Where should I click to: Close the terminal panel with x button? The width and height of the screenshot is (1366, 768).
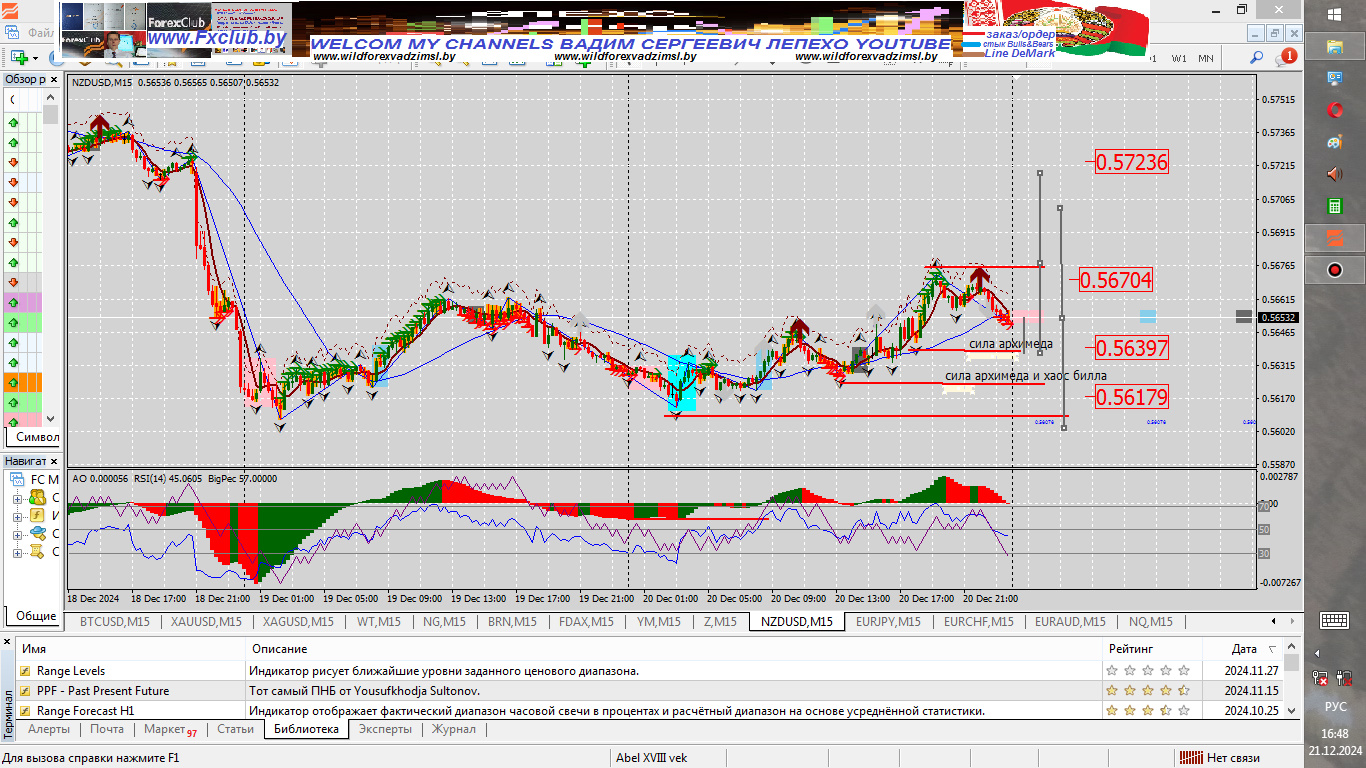(7, 642)
